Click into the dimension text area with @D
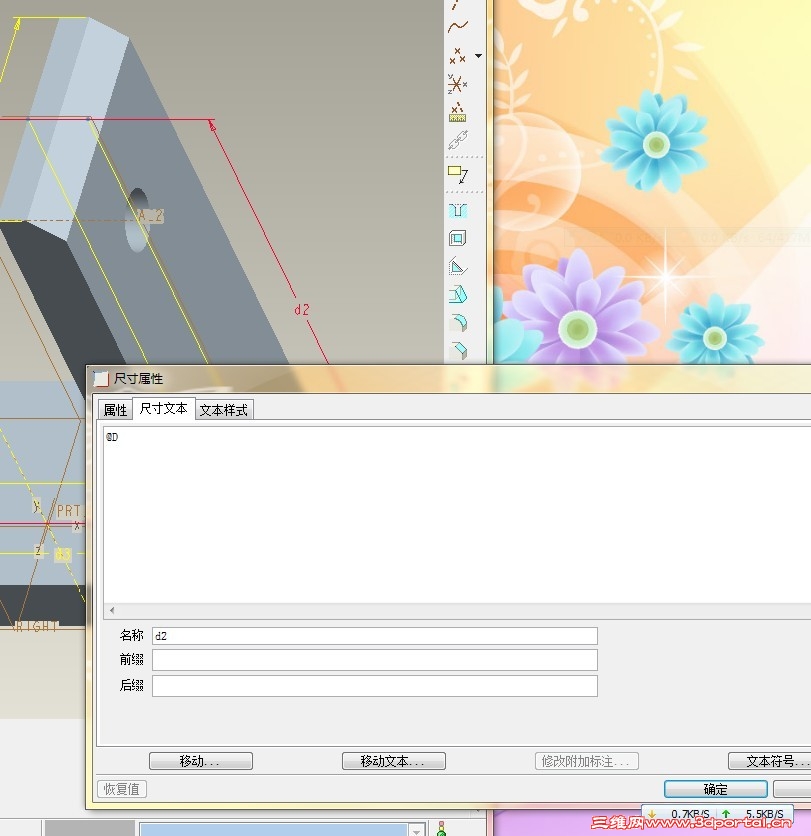Screen dimensions: 811x836 457,515
